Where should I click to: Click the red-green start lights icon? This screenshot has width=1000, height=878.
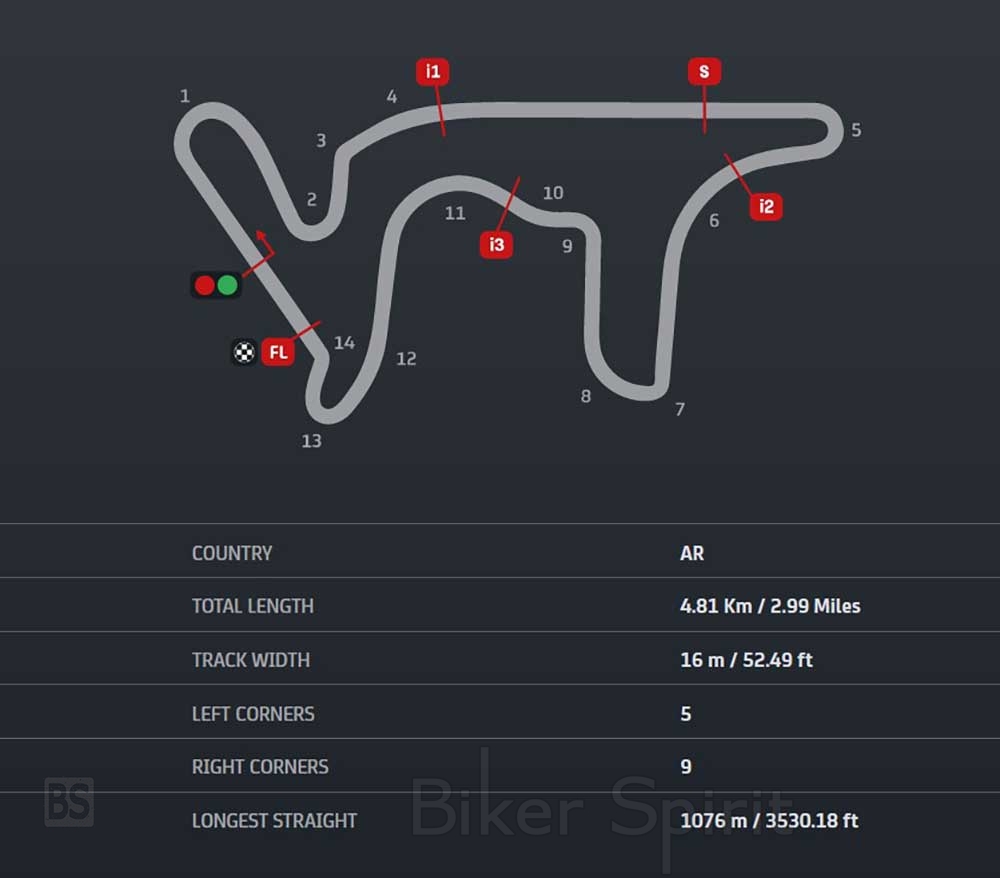(216, 285)
